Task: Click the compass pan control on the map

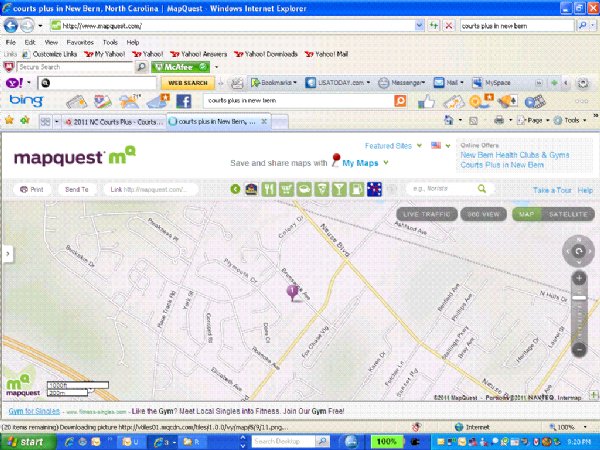Action: 578,248
